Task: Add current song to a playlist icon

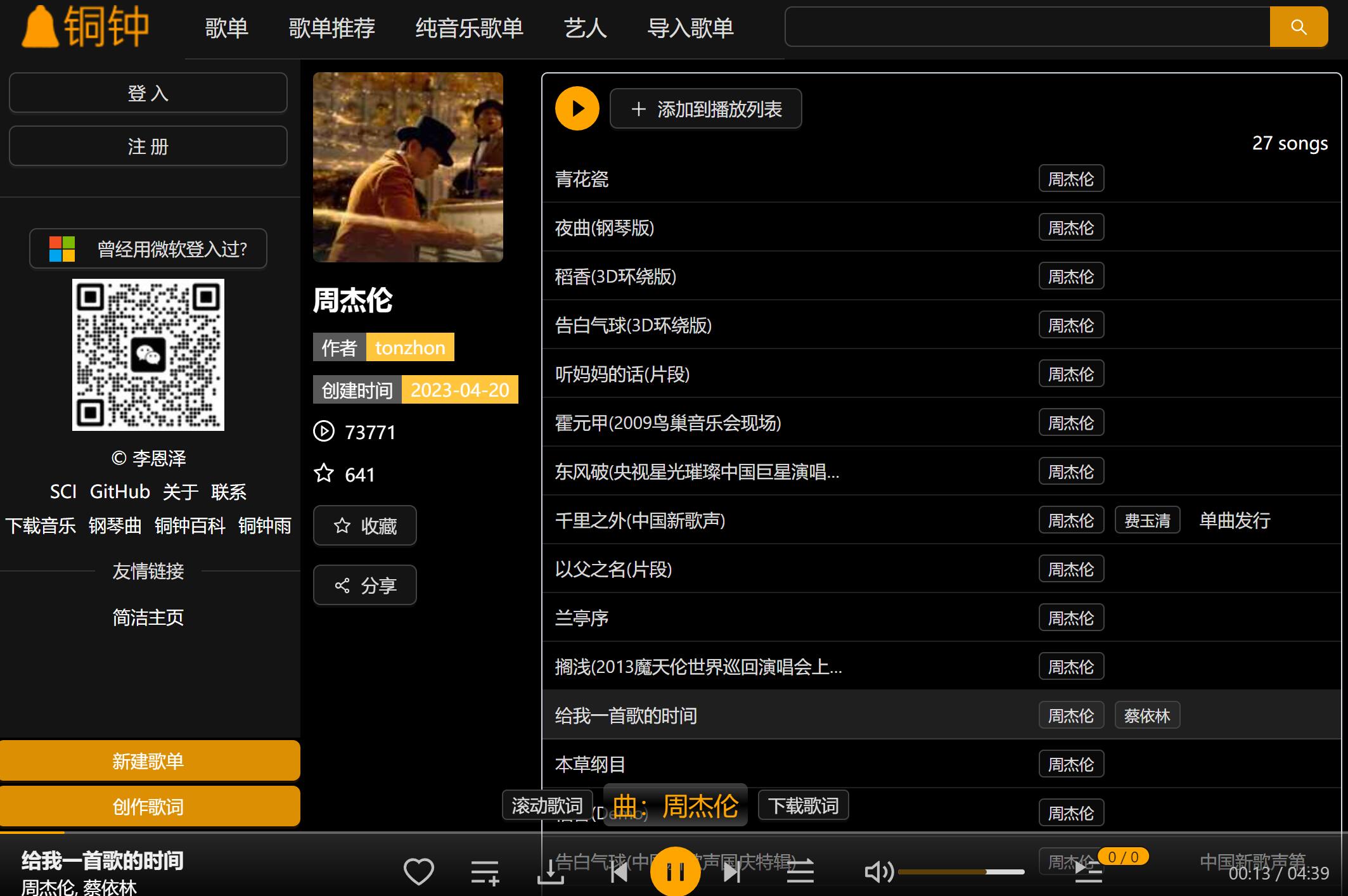Action: 485,873
